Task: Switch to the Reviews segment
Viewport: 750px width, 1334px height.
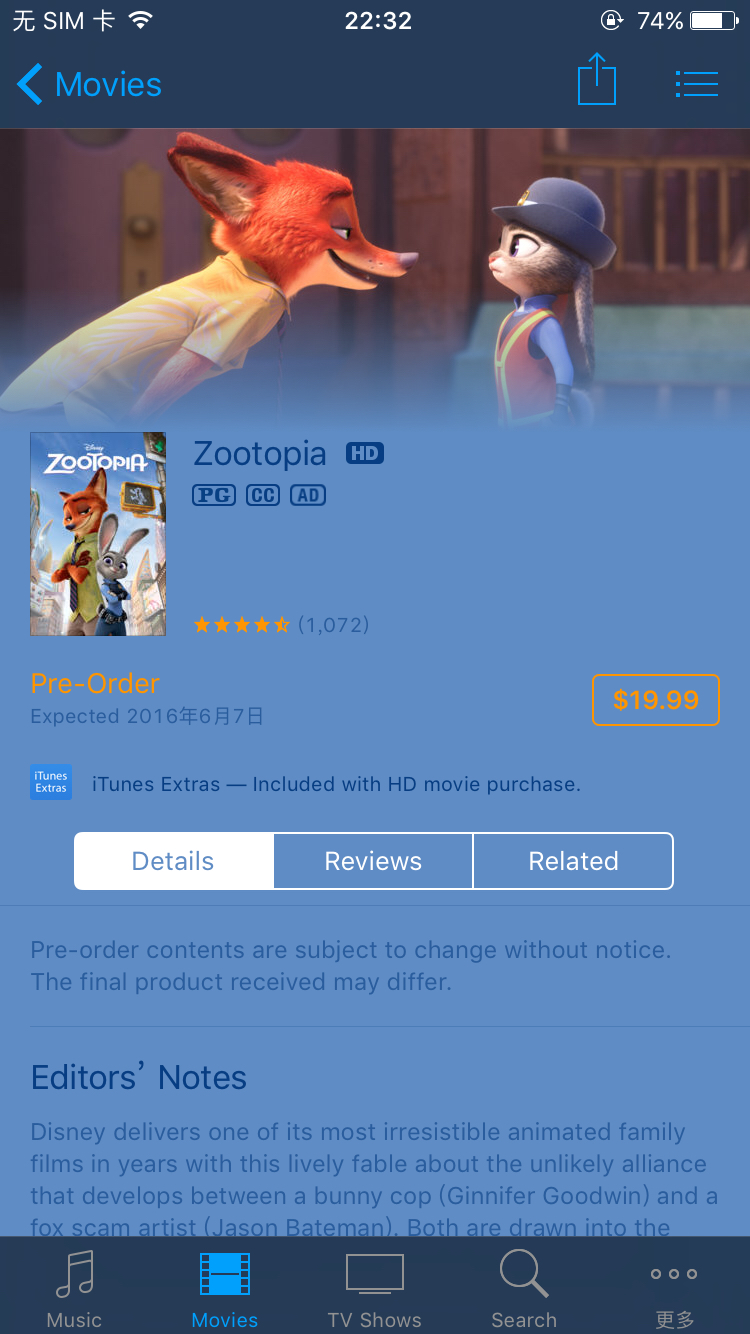Action: coord(373,861)
